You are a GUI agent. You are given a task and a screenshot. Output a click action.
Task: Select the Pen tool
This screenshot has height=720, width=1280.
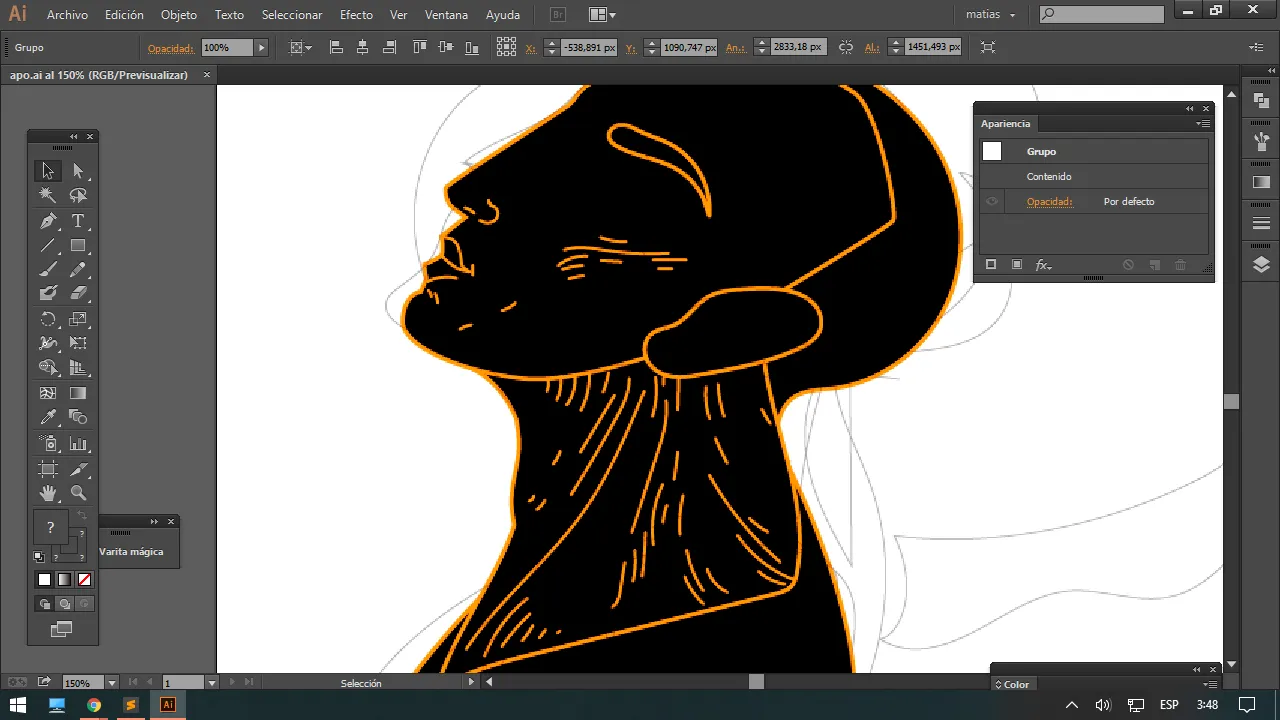pos(48,221)
